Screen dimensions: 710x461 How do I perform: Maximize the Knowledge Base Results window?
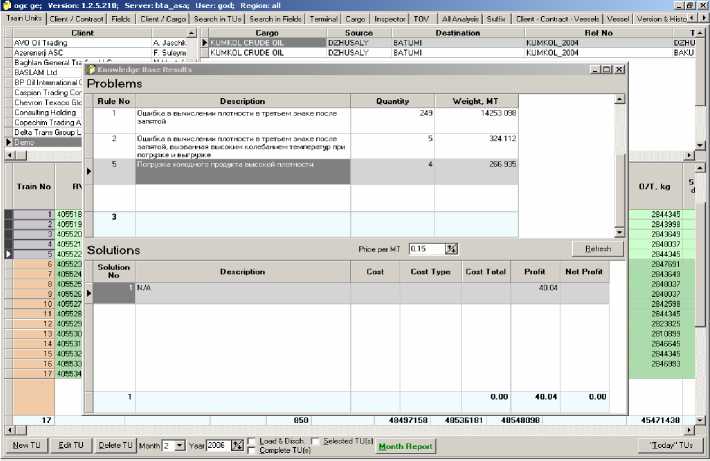(x=606, y=70)
